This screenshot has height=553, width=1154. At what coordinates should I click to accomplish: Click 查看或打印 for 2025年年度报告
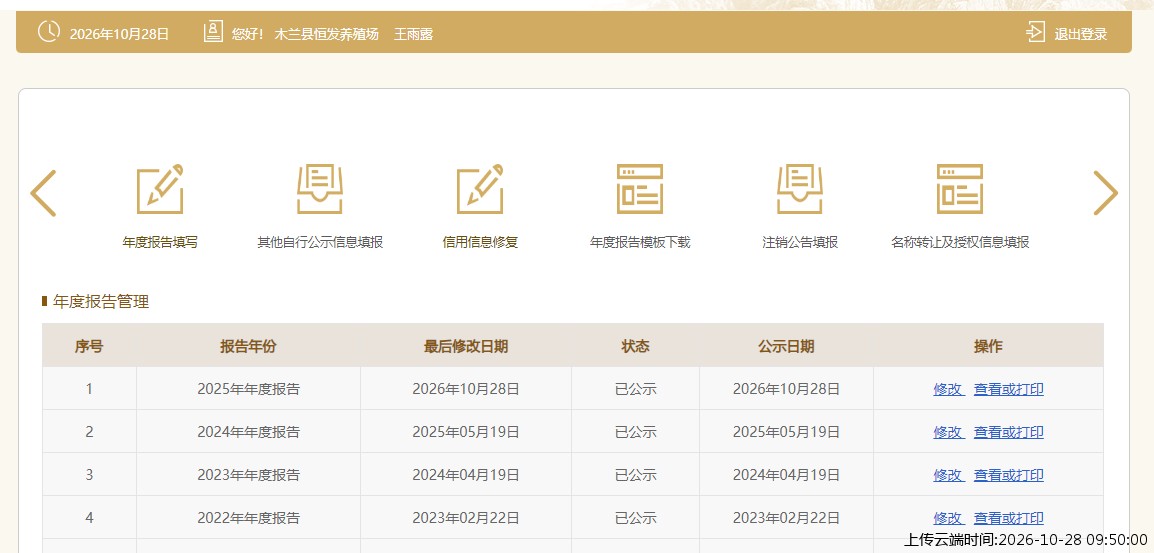pyautogui.click(x=1008, y=390)
